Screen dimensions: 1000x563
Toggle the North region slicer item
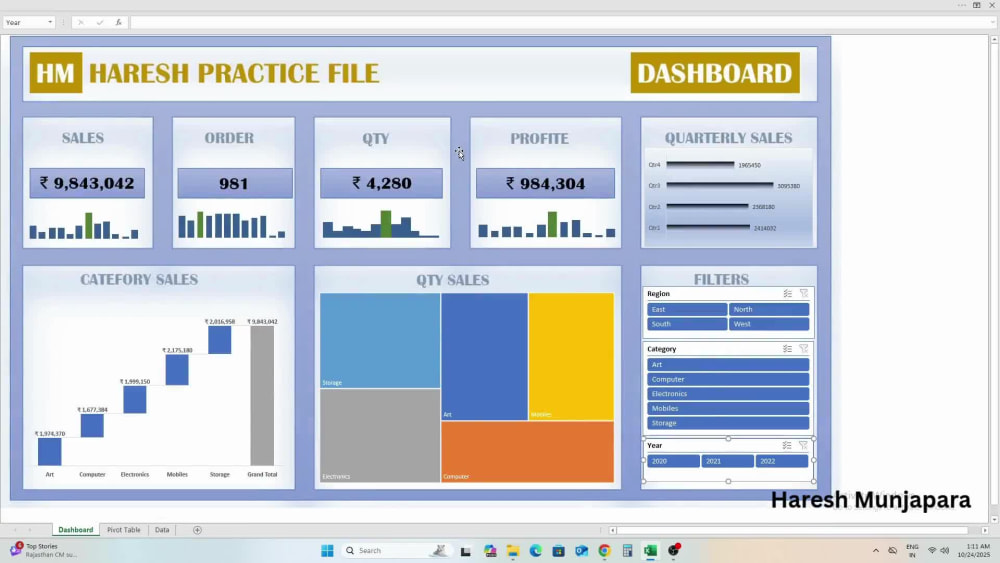(x=769, y=309)
